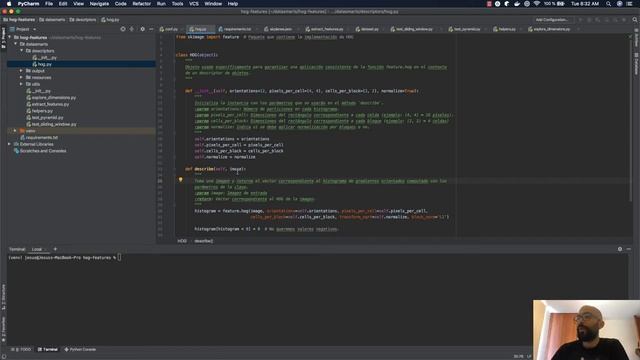The width and height of the screenshot is (640, 360).
Task: Switch to test_pyramid.py editor tab
Action: coord(467,29)
